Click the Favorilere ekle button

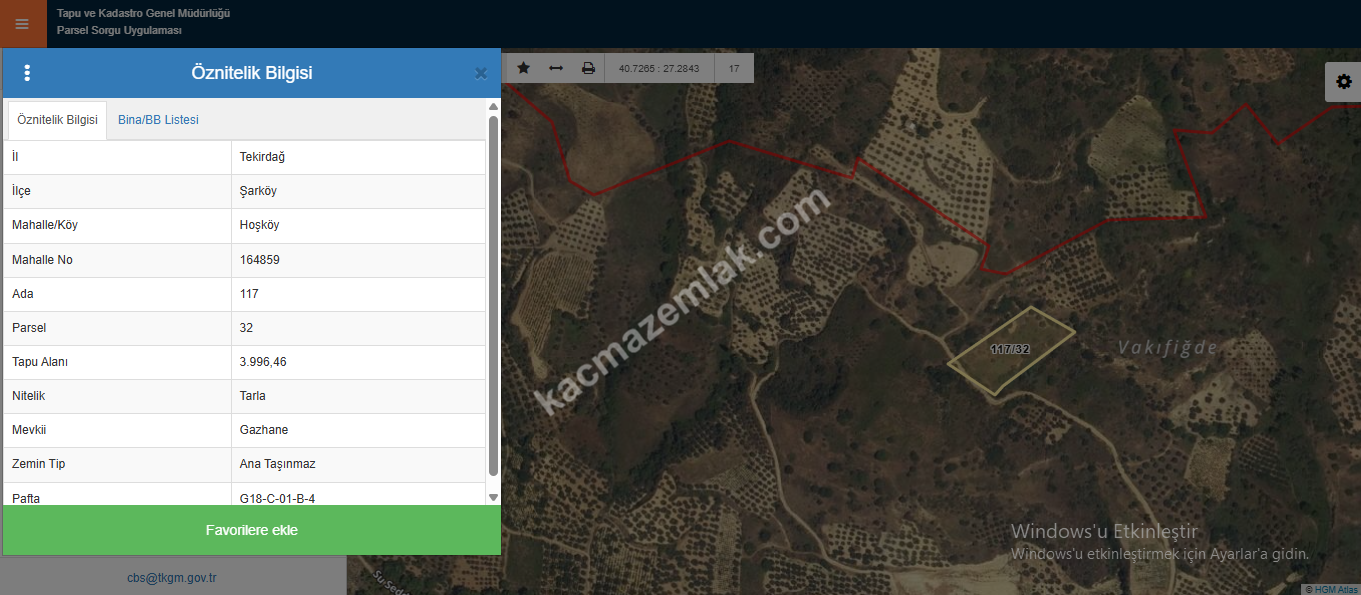tap(251, 530)
